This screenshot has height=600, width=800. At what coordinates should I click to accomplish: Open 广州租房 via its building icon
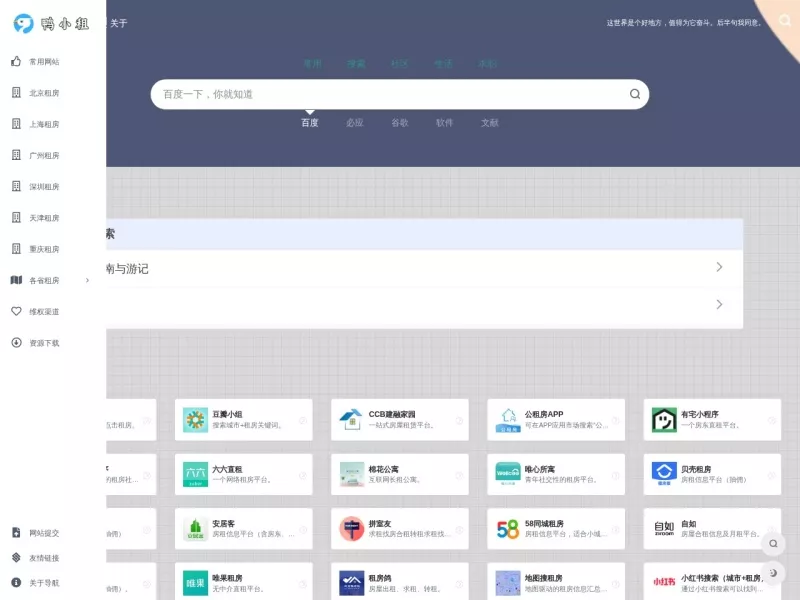(16, 155)
